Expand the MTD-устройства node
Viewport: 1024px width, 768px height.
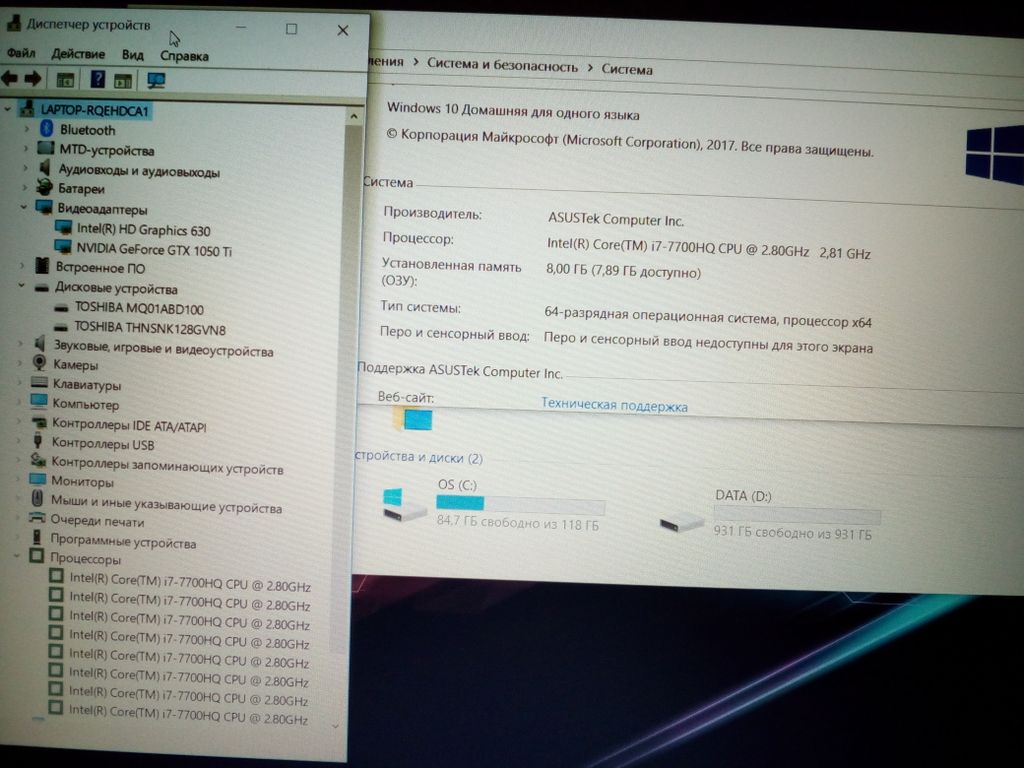click(x=26, y=148)
